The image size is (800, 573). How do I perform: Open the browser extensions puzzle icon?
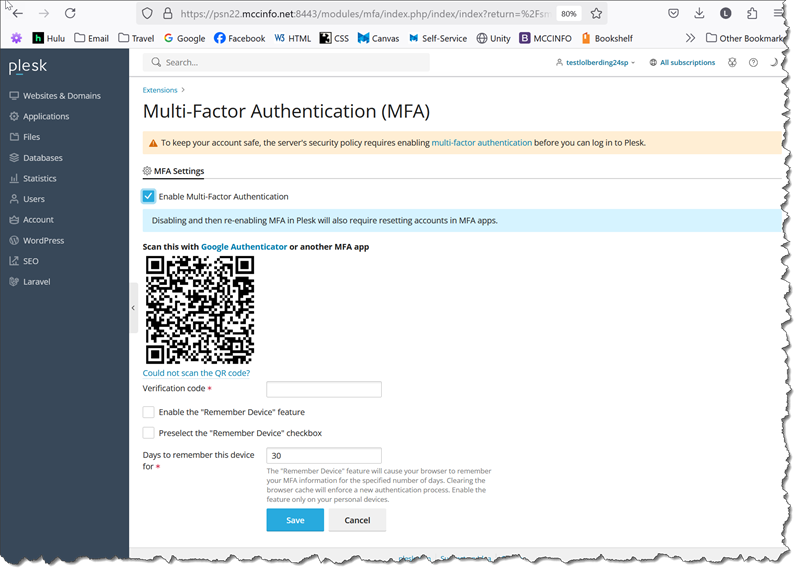752,14
